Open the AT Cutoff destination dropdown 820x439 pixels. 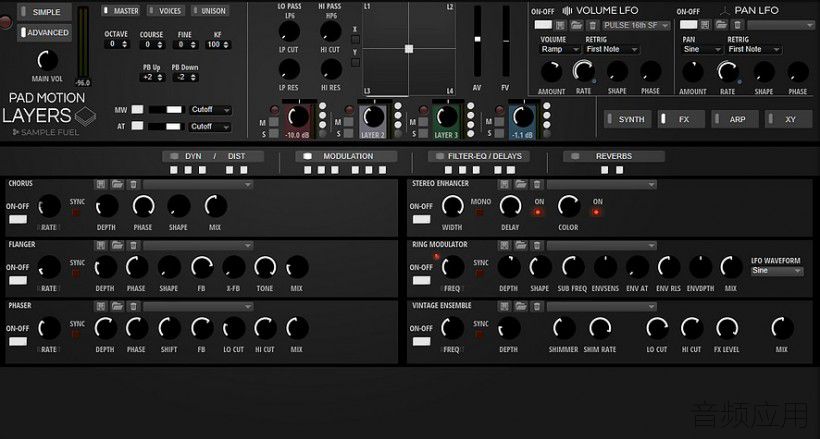(210, 127)
